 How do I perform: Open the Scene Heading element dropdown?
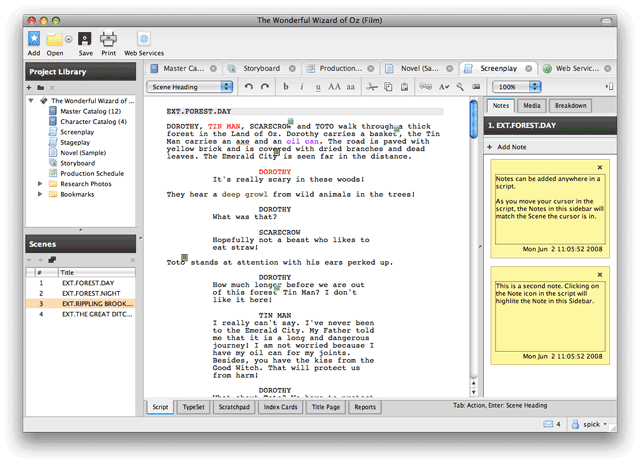pos(189,87)
